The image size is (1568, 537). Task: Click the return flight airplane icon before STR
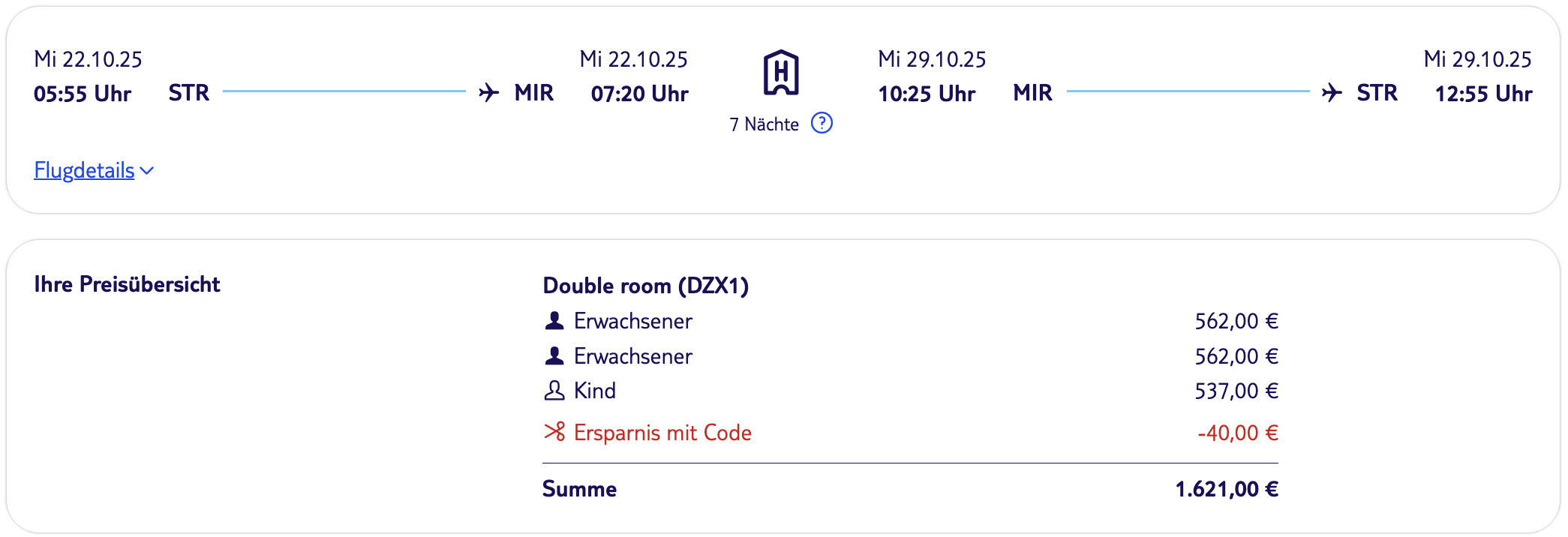[x=1332, y=93]
